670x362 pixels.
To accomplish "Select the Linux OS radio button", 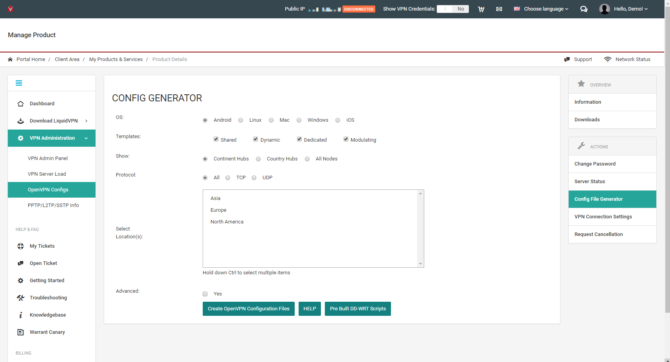I will 241,121.
